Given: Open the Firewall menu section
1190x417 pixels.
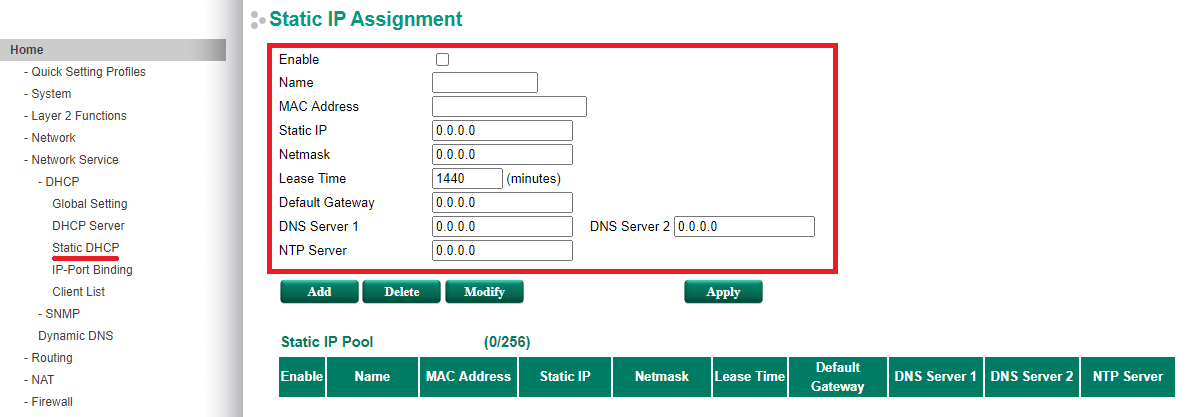Looking at the screenshot, I should tap(52, 402).
